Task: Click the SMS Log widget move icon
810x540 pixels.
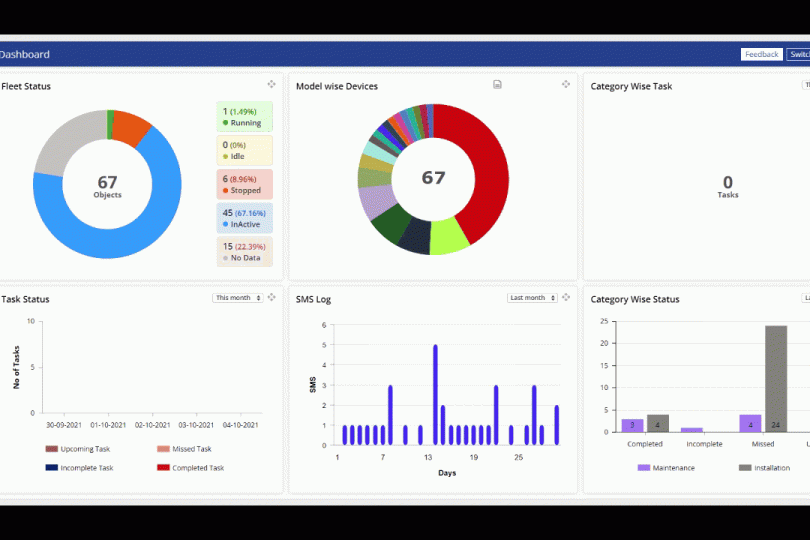Action: pyautogui.click(x=566, y=298)
